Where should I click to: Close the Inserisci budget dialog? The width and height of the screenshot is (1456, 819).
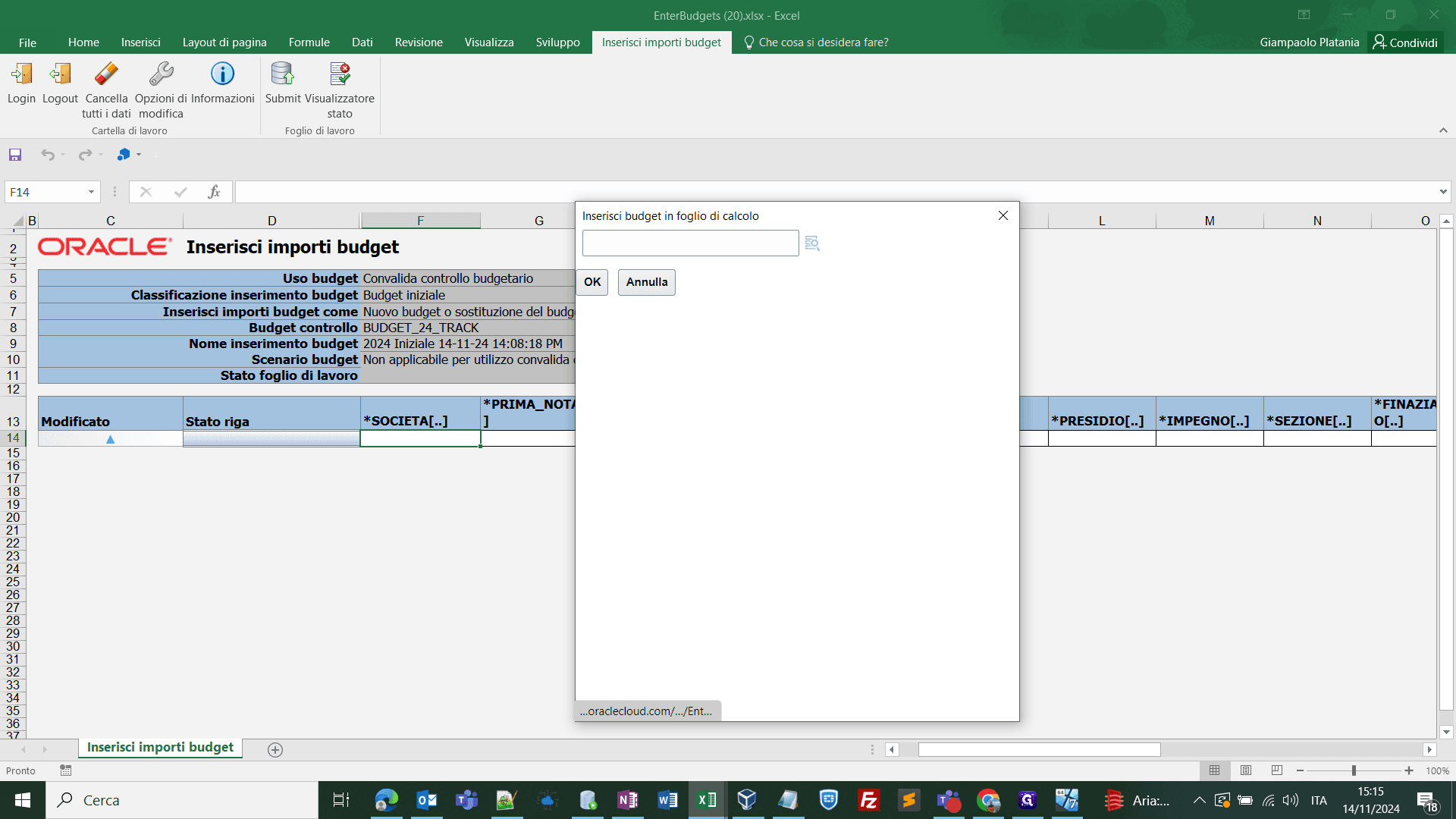1003,215
